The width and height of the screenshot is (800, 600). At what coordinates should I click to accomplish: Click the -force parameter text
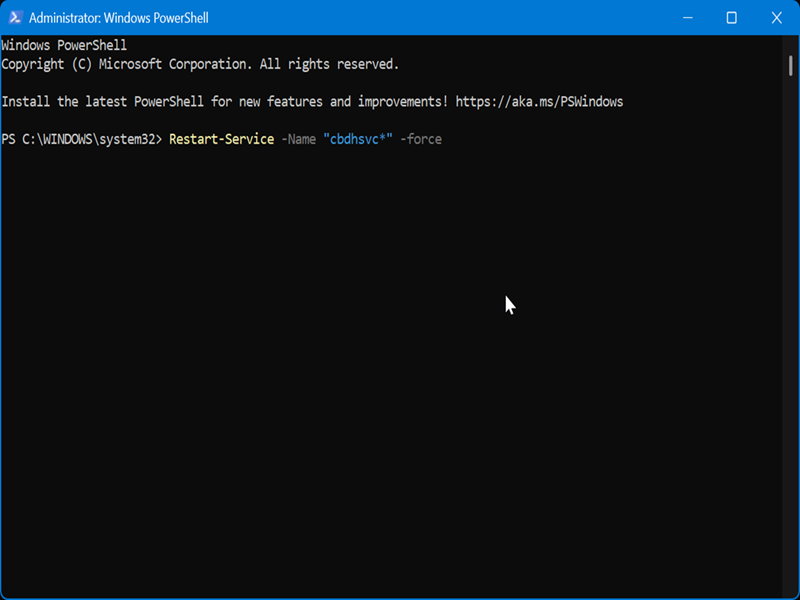pyautogui.click(x=421, y=139)
